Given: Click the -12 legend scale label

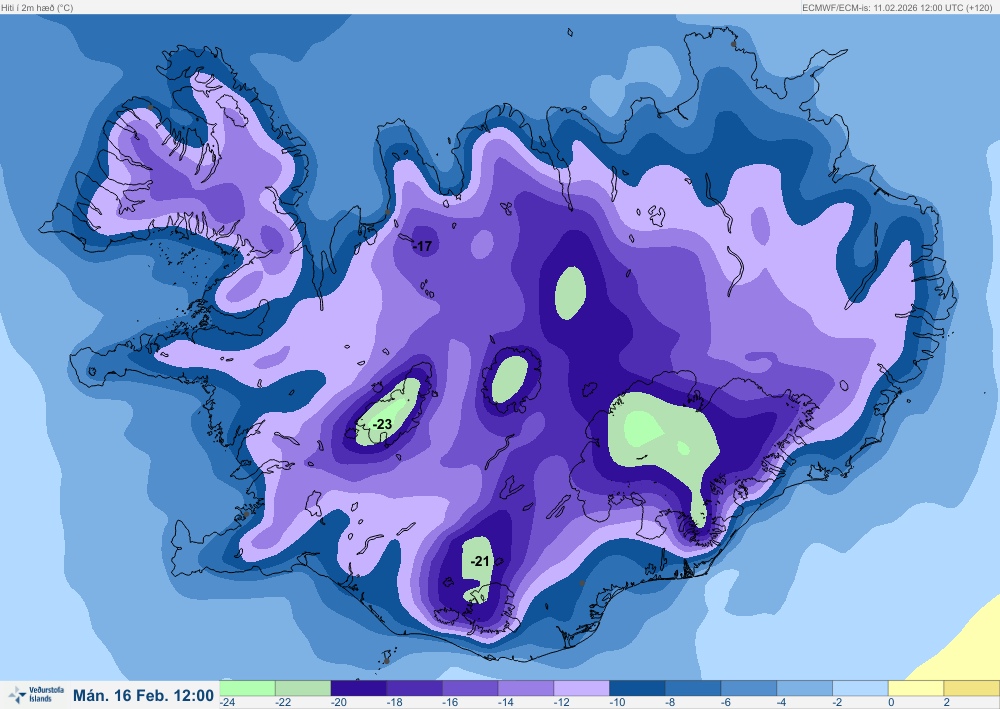Looking at the screenshot, I should click(x=561, y=703).
